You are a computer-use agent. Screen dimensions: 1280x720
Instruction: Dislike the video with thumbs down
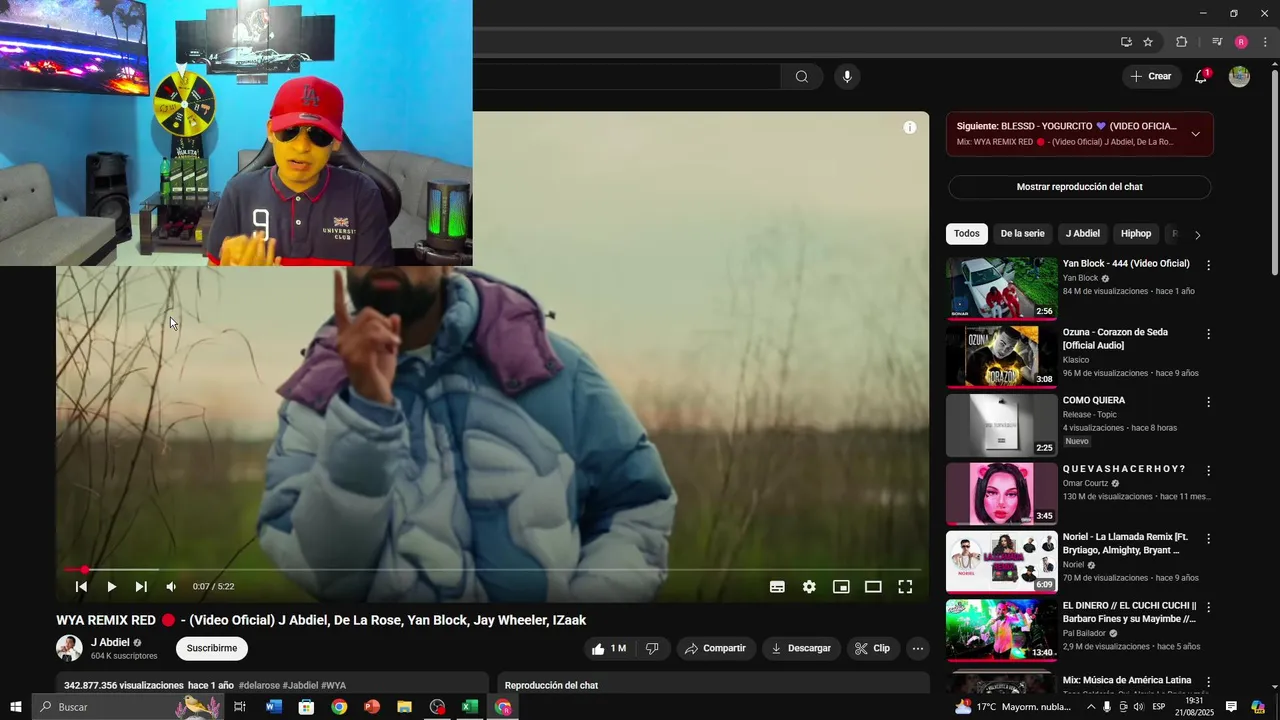[x=652, y=648]
